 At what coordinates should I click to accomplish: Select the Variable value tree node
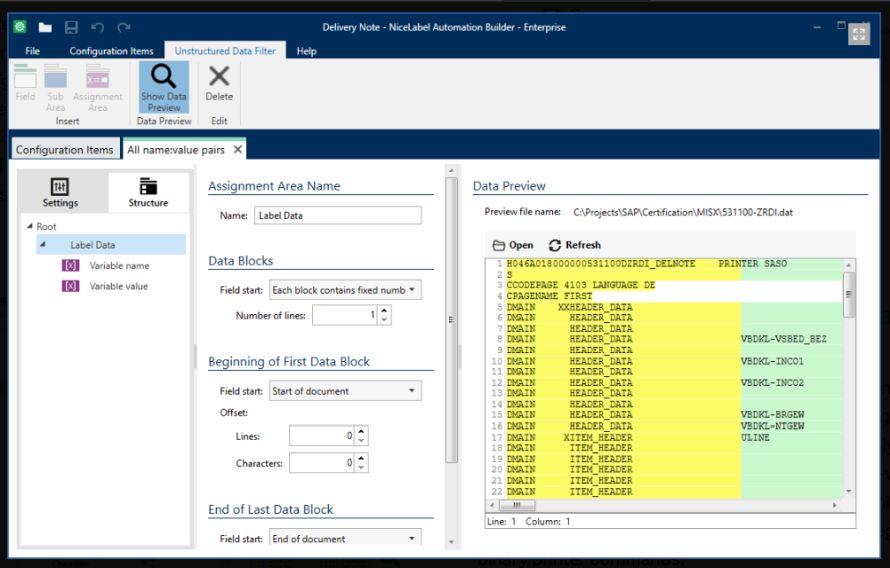pyautogui.click(x=119, y=286)
